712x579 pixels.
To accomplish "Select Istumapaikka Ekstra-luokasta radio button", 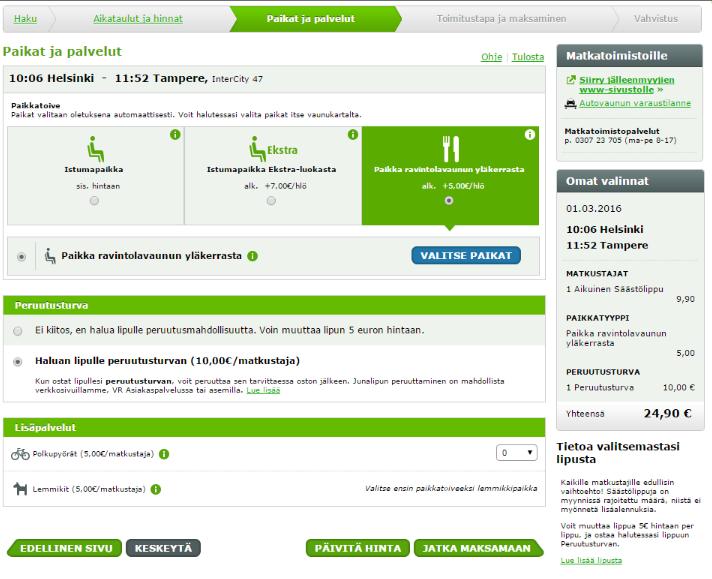I will tap(271, 200).
